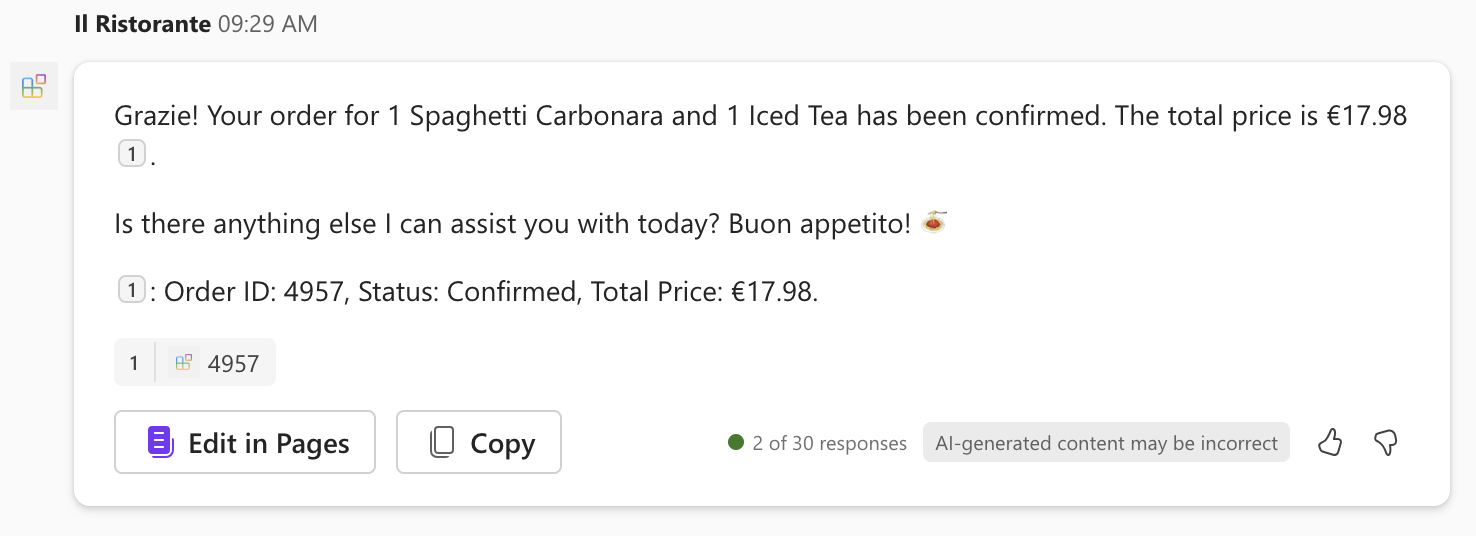The height and width of the screenshot is (536, 1476).
Task: Click the Il Ristorante sender name
Action: pyautogui.click(x=142, y=24)
